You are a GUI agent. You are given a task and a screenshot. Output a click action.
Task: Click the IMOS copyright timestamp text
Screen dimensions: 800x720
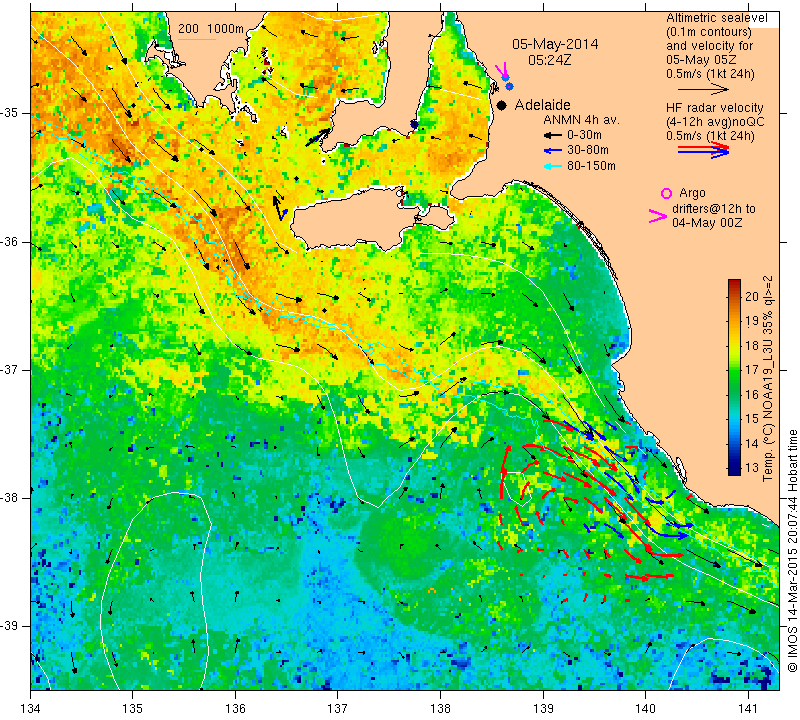[792, 550]
